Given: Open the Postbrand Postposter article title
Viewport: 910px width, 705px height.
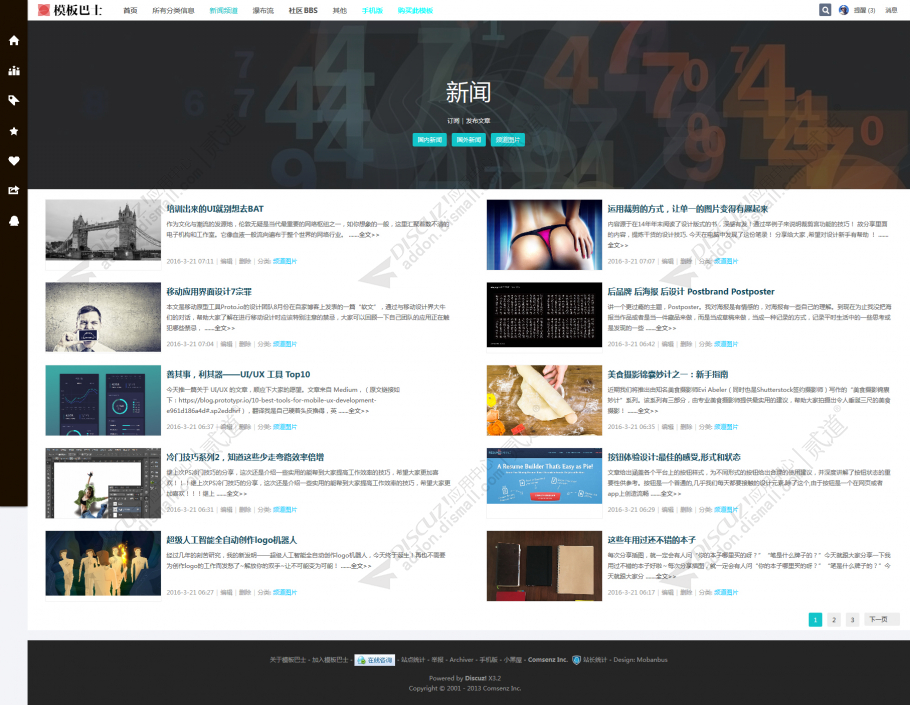Looking at the screenshot, I should [x=691, y=291].
